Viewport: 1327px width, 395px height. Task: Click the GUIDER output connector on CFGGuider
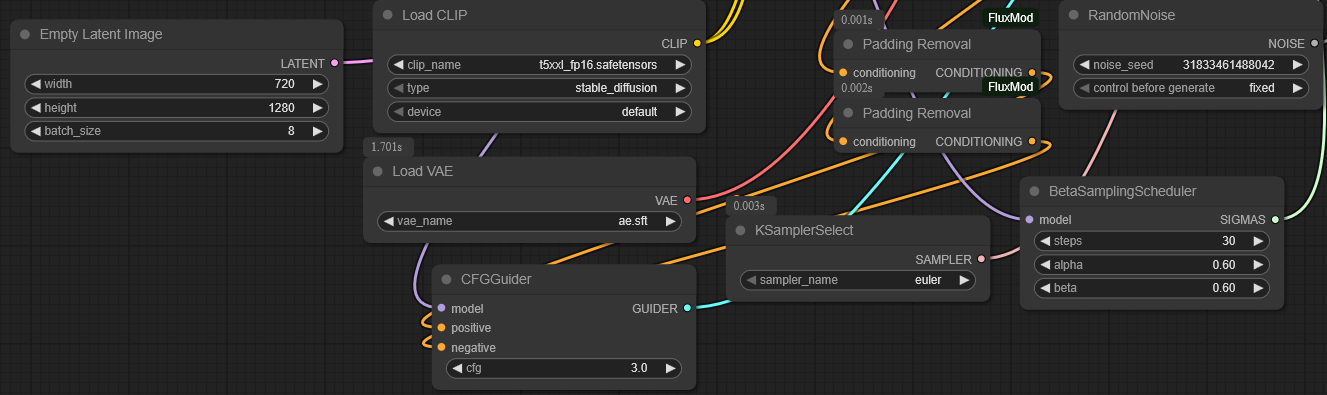pos(686,308)
